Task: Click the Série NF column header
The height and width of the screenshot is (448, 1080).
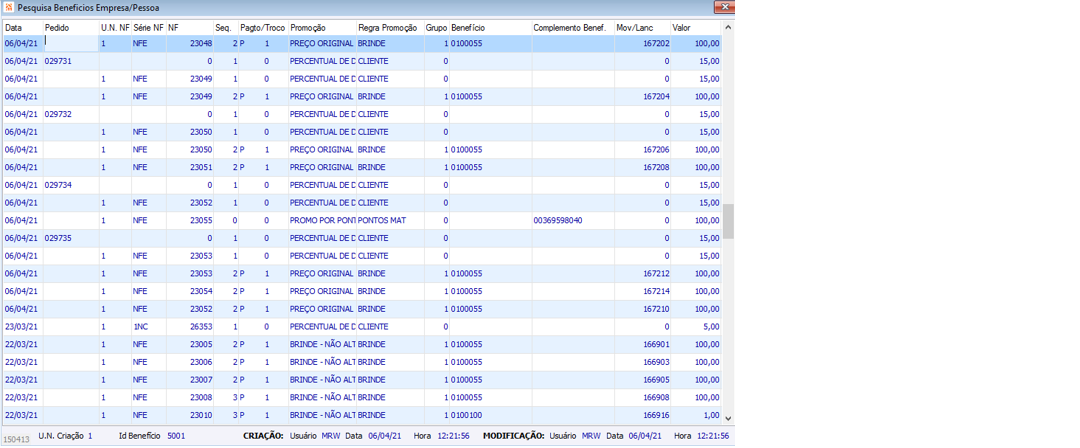Action: [149, 28]
